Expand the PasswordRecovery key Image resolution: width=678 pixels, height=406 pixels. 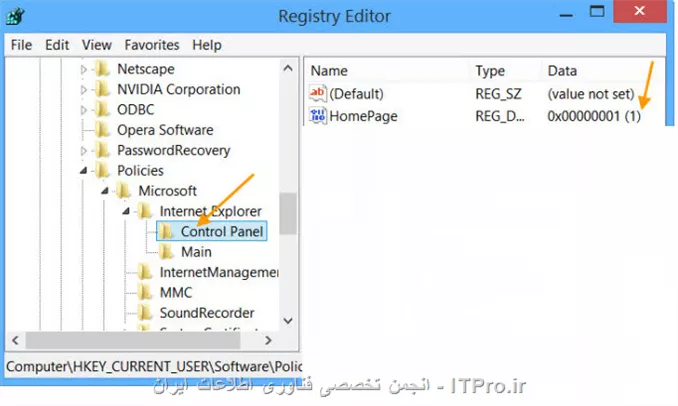(x=84, y=150)
